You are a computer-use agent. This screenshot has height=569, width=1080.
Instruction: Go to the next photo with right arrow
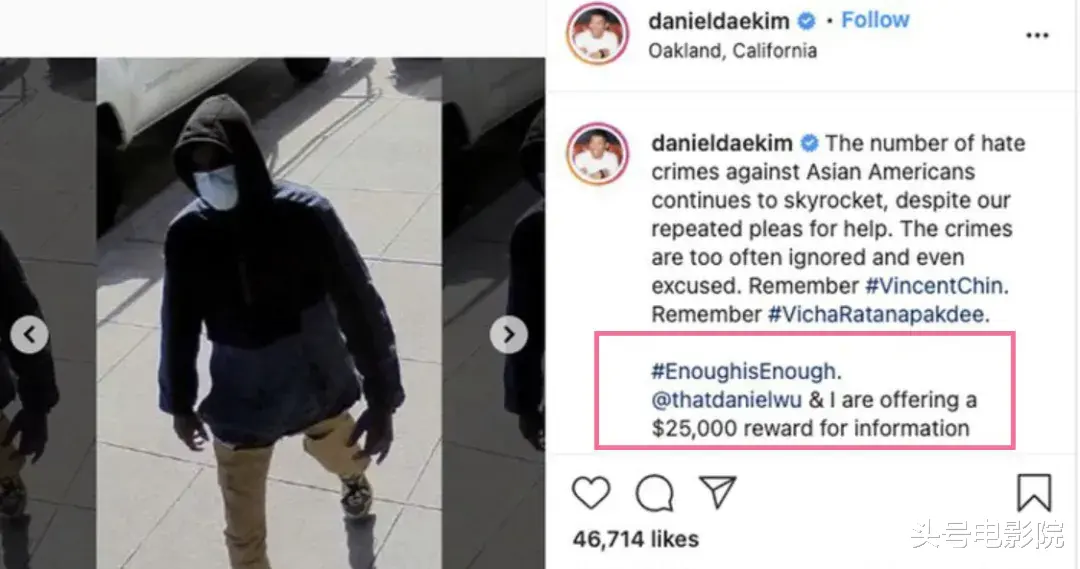[x=508, y=335]
